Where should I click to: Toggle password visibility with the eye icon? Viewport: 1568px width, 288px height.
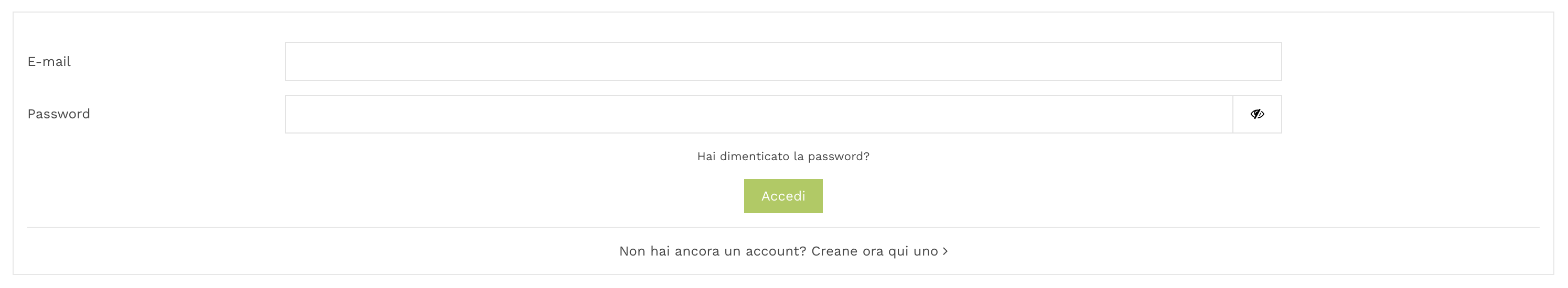1257,114
